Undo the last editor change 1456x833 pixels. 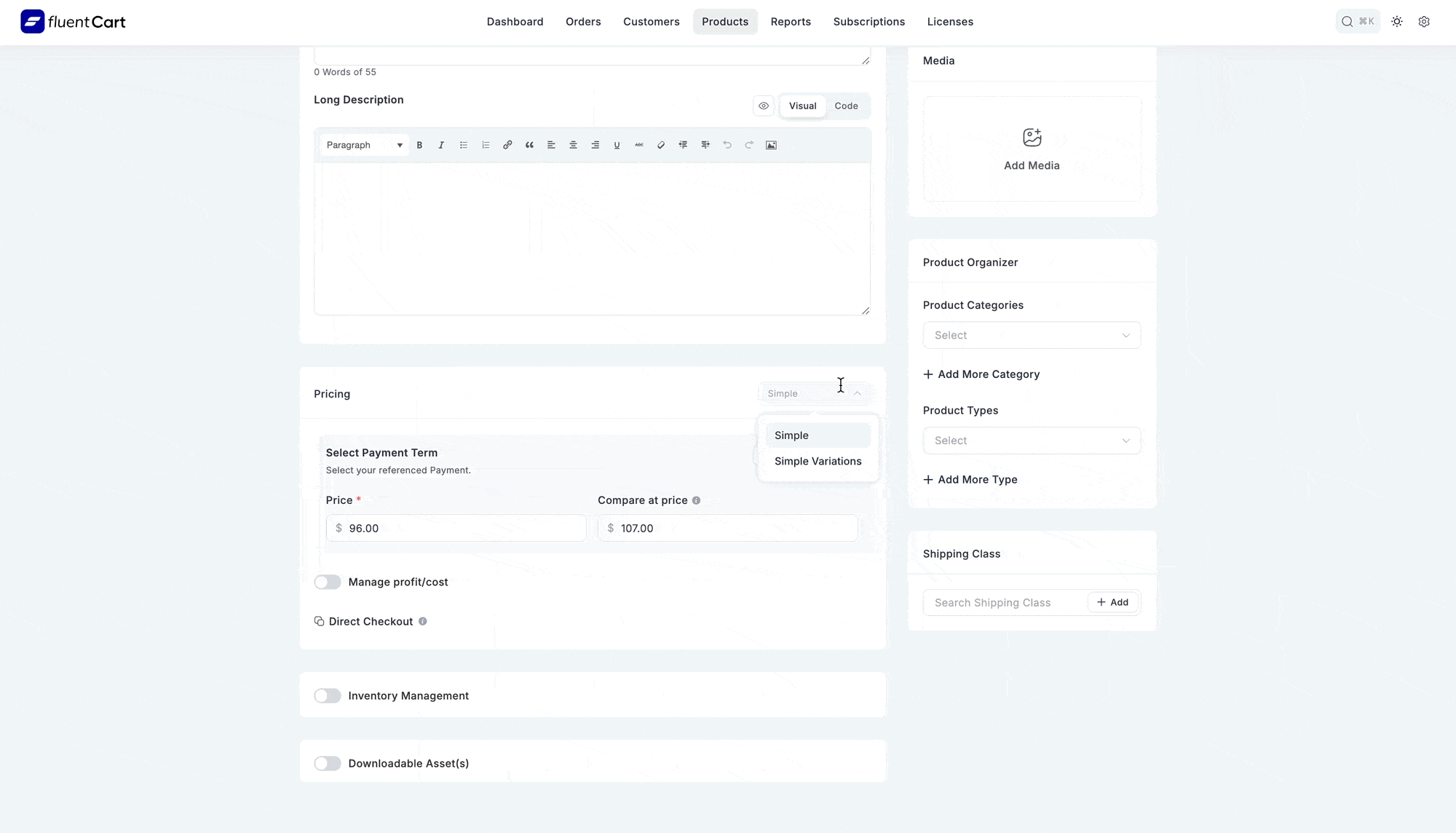(x=727, y=145)
